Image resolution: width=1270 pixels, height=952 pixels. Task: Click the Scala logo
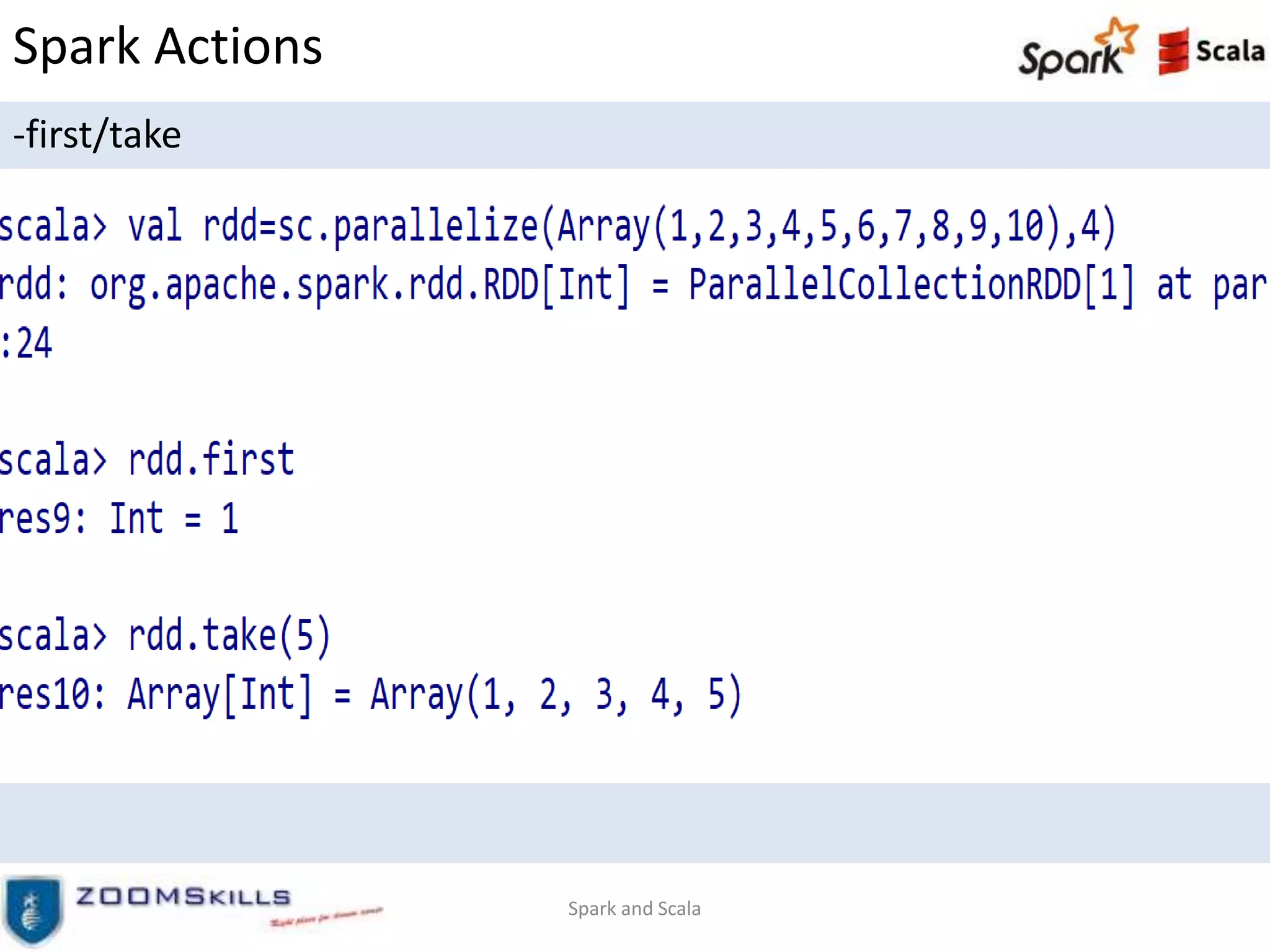coord(1211,51)
